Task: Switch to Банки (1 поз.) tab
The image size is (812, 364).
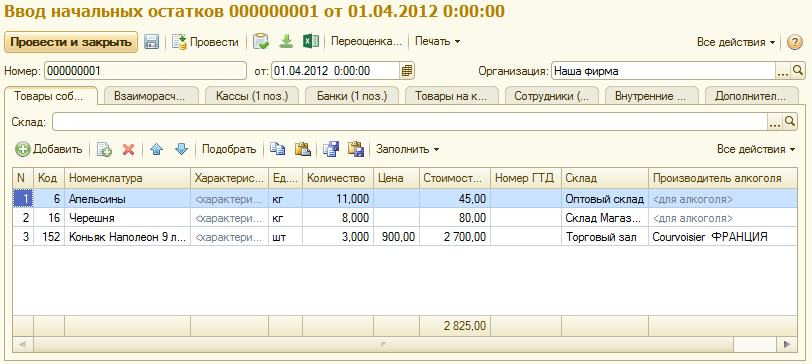Action: click(352, 96)
